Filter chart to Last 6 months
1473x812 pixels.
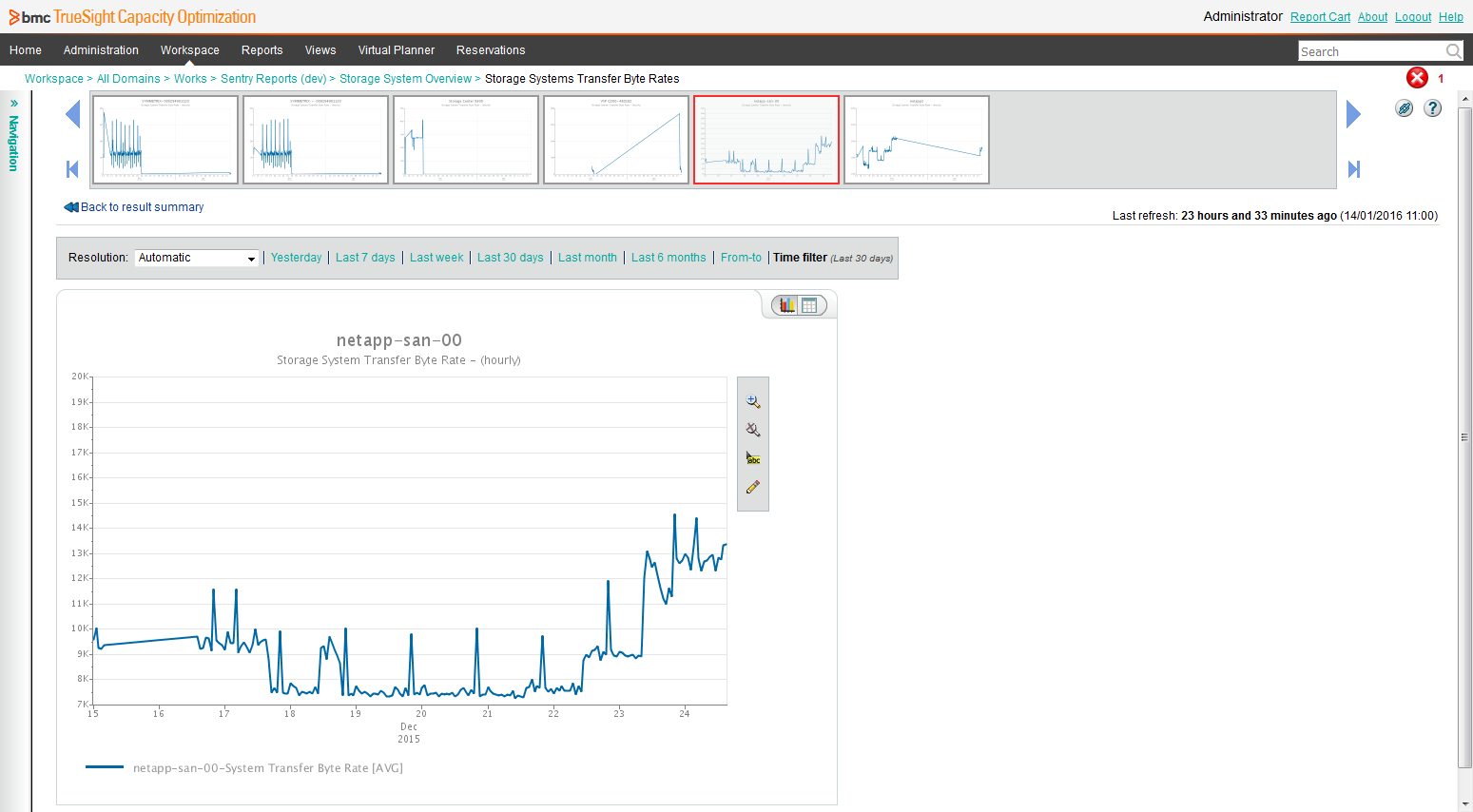click(669, 258)
